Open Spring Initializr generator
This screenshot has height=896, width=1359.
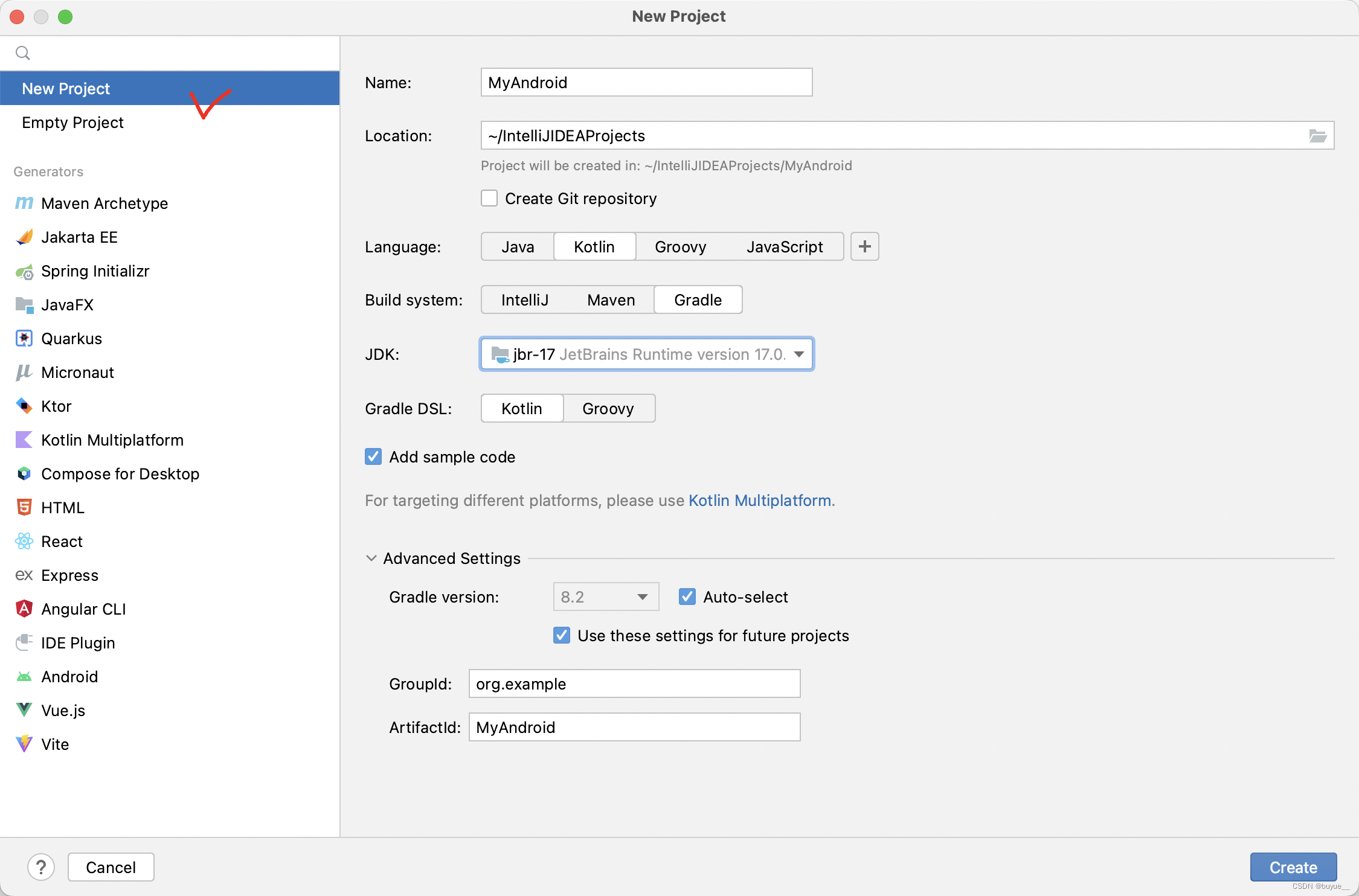click(x=170, y=271)
